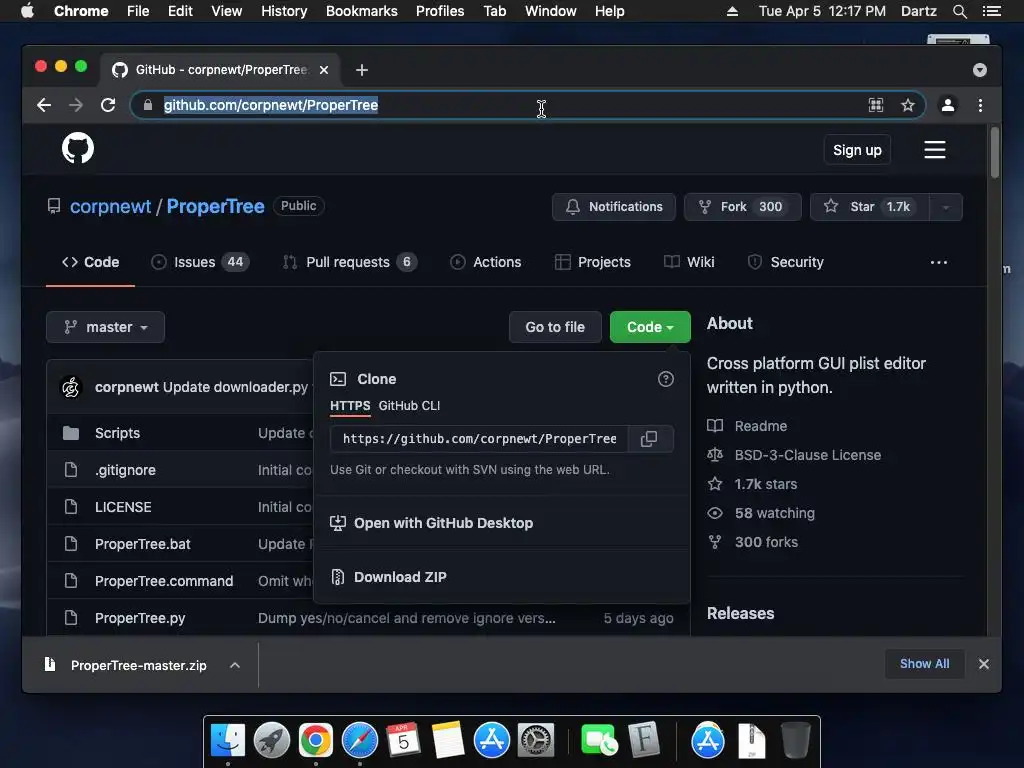Open the Chrome profile avatar

948,105
